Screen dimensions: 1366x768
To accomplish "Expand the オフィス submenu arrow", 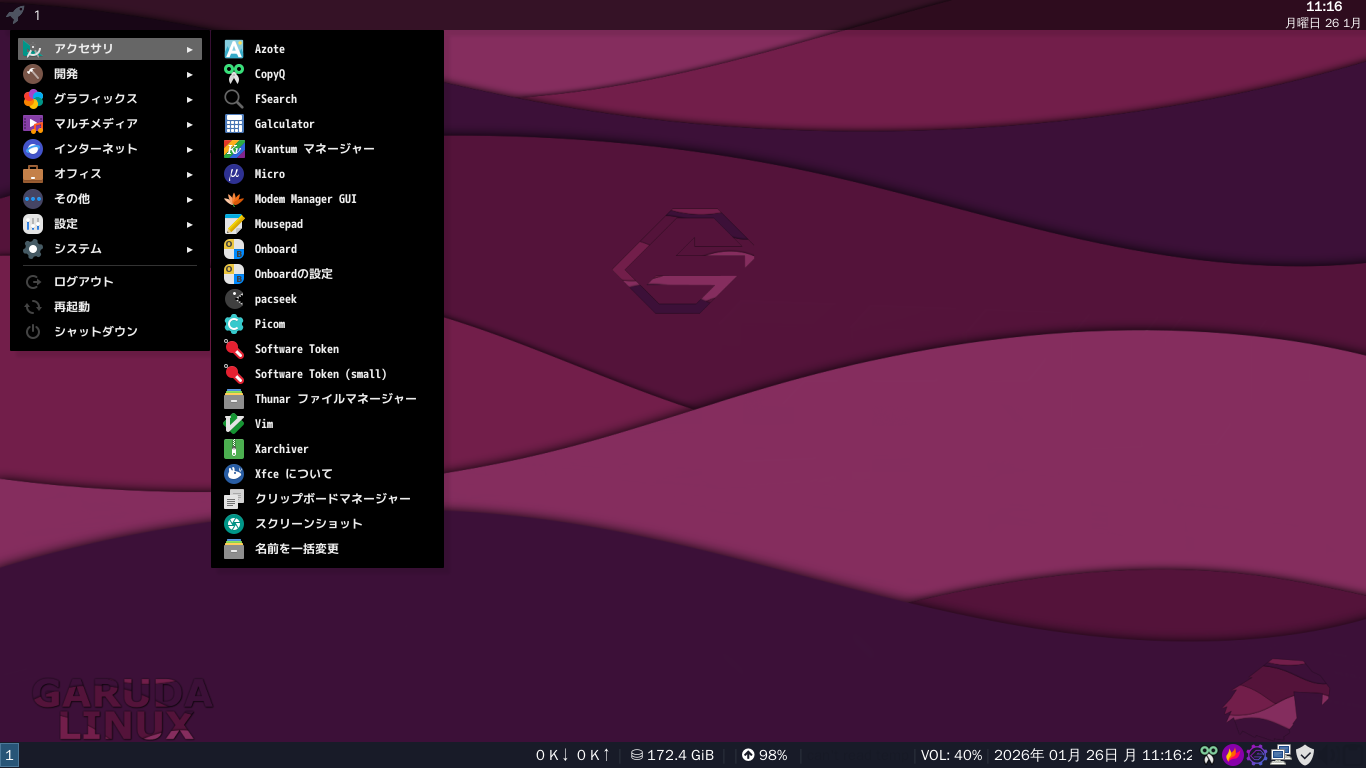I will (x=189, y=174).
